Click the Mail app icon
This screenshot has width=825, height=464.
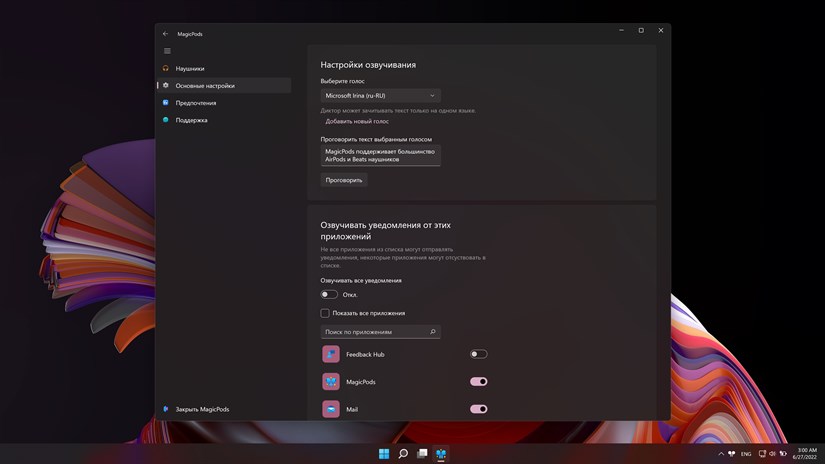[x=331, y=409]
